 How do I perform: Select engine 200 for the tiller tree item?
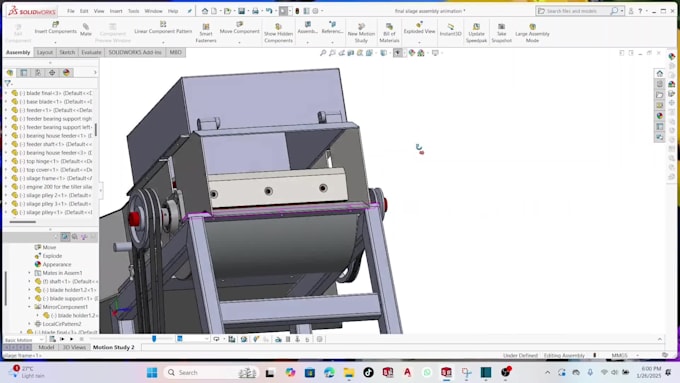pyautogui.click(x=55, y=187)
